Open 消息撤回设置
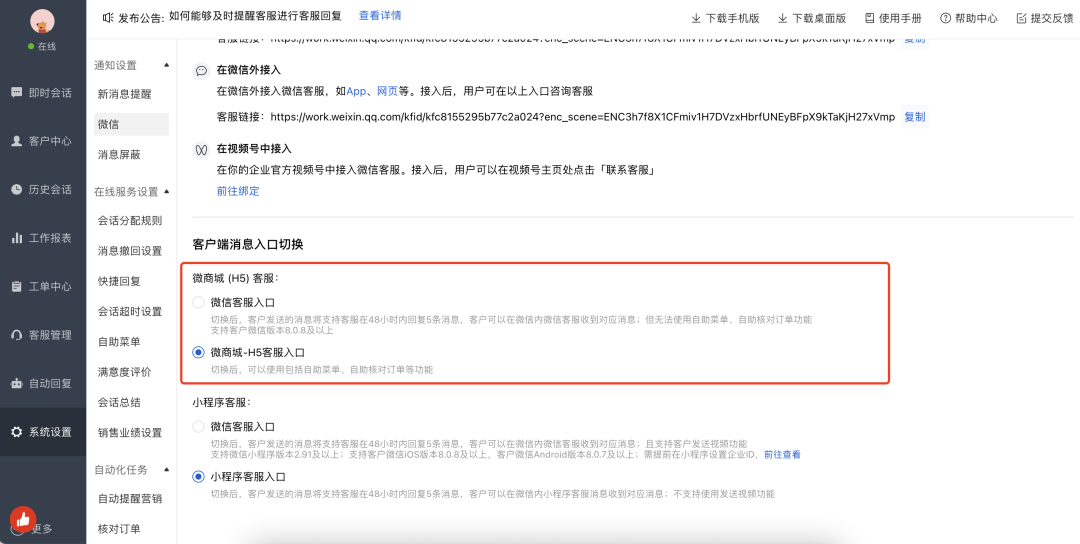Image resolution: width=1080 pixels, height=544 pixels. click(131, 251)
